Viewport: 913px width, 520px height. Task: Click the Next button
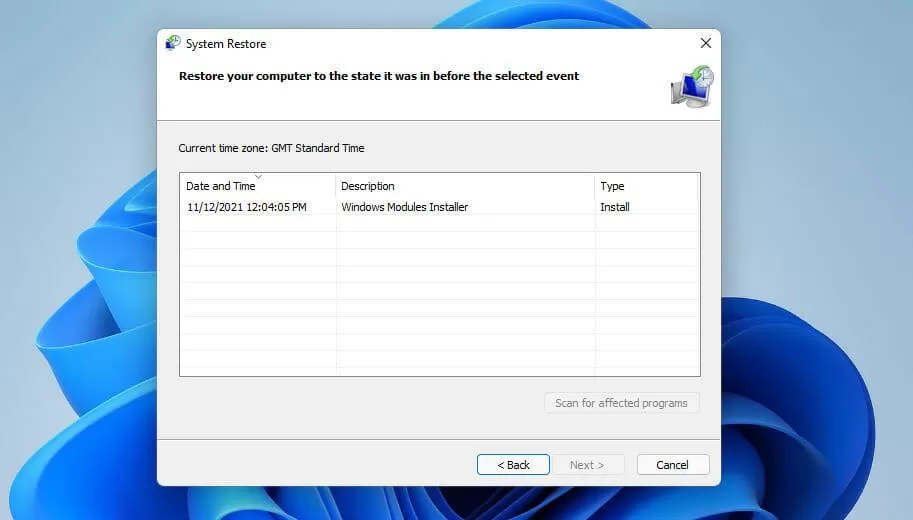click(587, 465)
